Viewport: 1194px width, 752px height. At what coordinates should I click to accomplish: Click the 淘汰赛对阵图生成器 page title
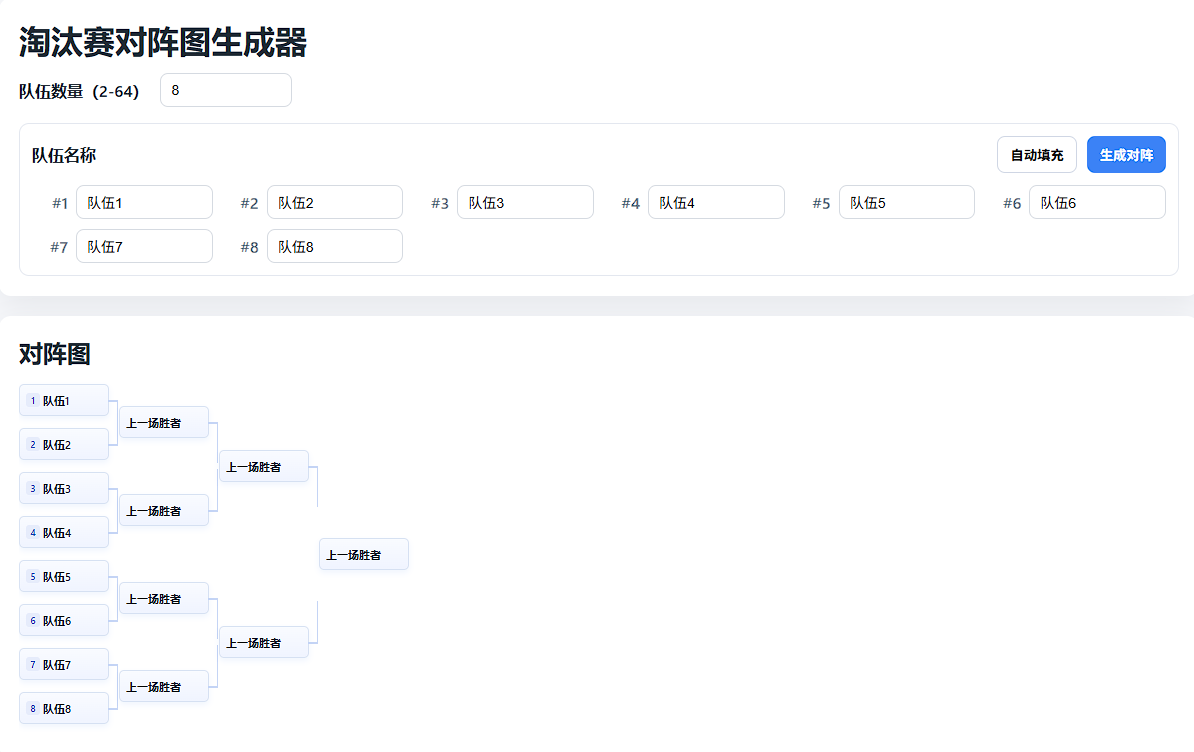[x=163, y=42]
